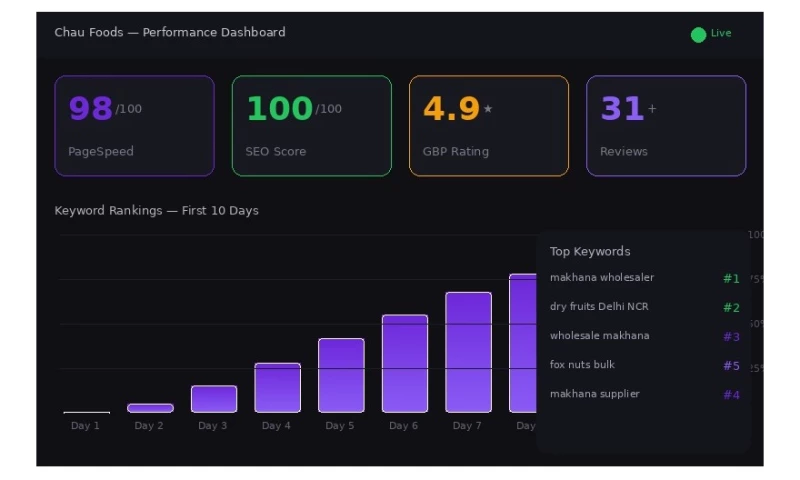The width and height of the screenshot is (800, 480).
Task: Open the Reviews 31+ card
Action: point(666,125)
